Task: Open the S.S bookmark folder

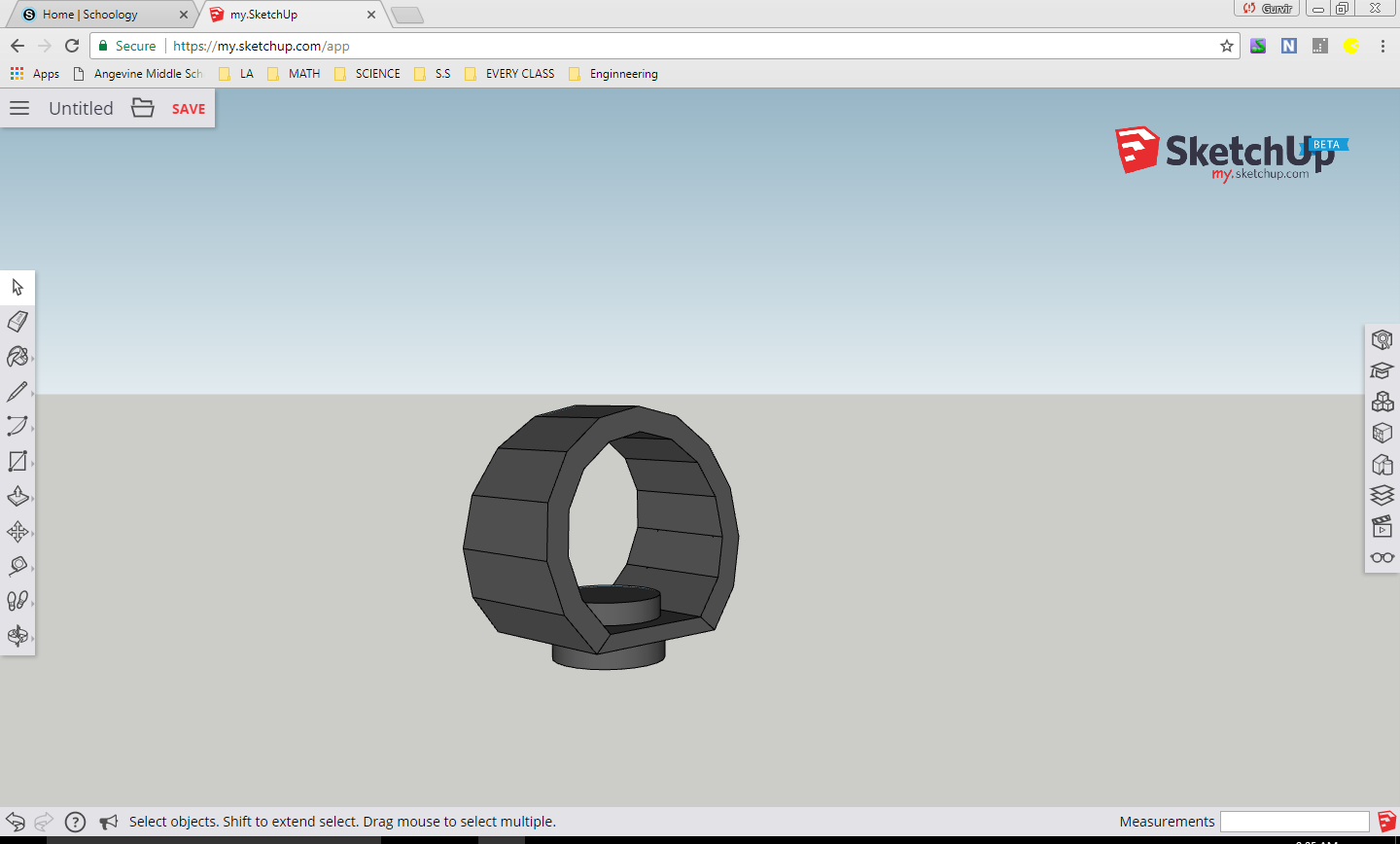Action: 433,74
